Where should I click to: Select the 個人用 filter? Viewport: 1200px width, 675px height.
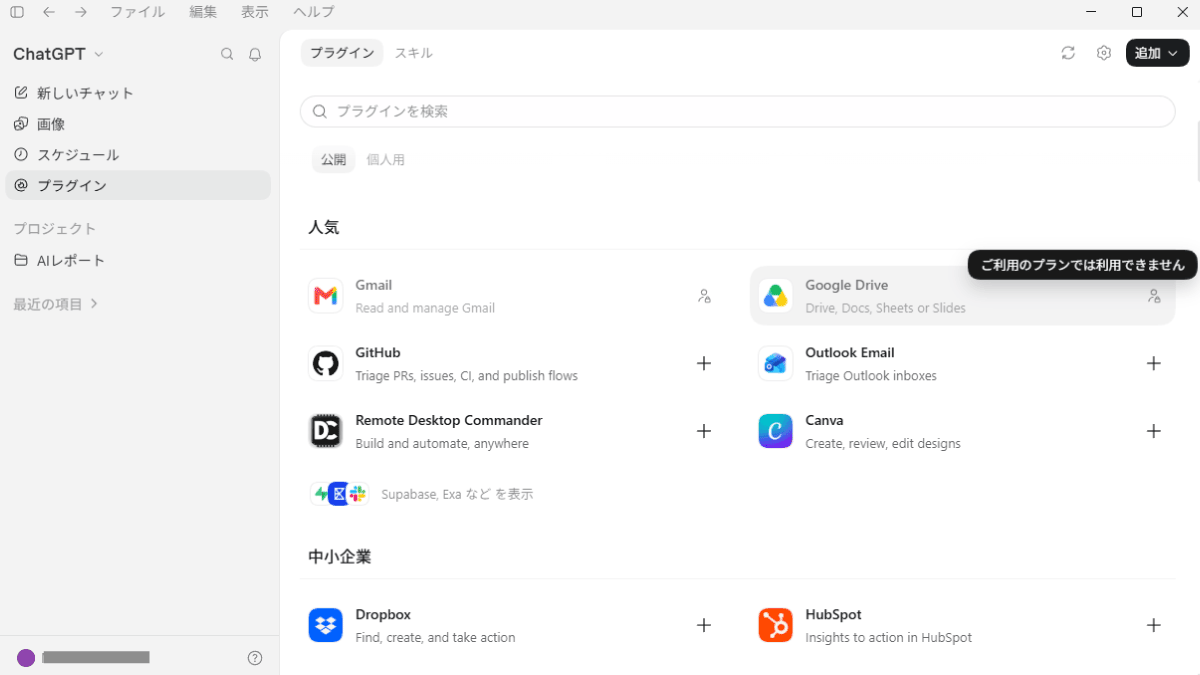385,160
